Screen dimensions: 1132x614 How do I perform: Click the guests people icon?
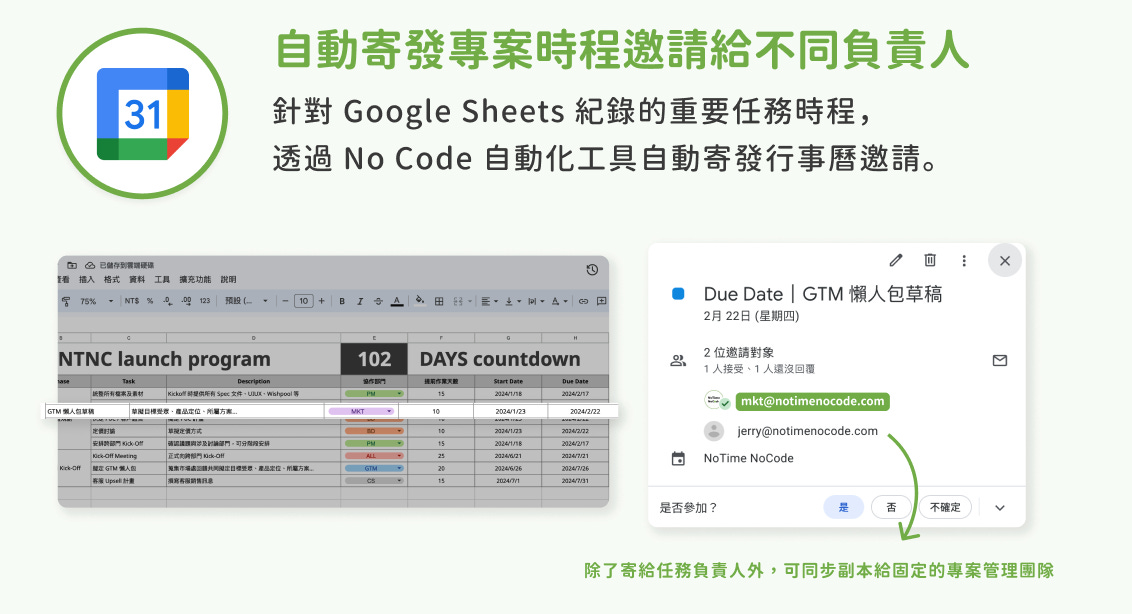tap(678, 360)
